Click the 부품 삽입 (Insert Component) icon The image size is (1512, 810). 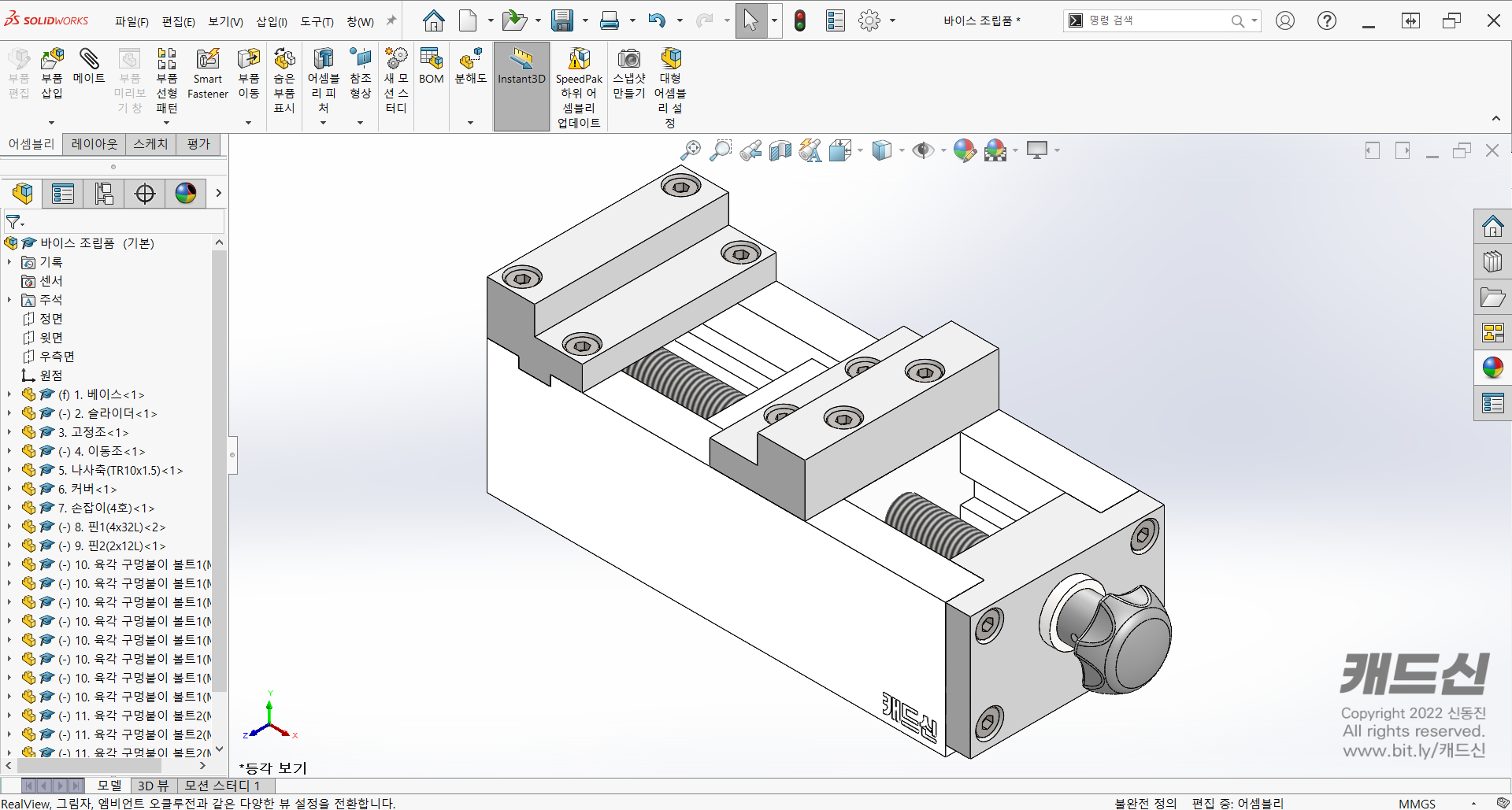52,59
